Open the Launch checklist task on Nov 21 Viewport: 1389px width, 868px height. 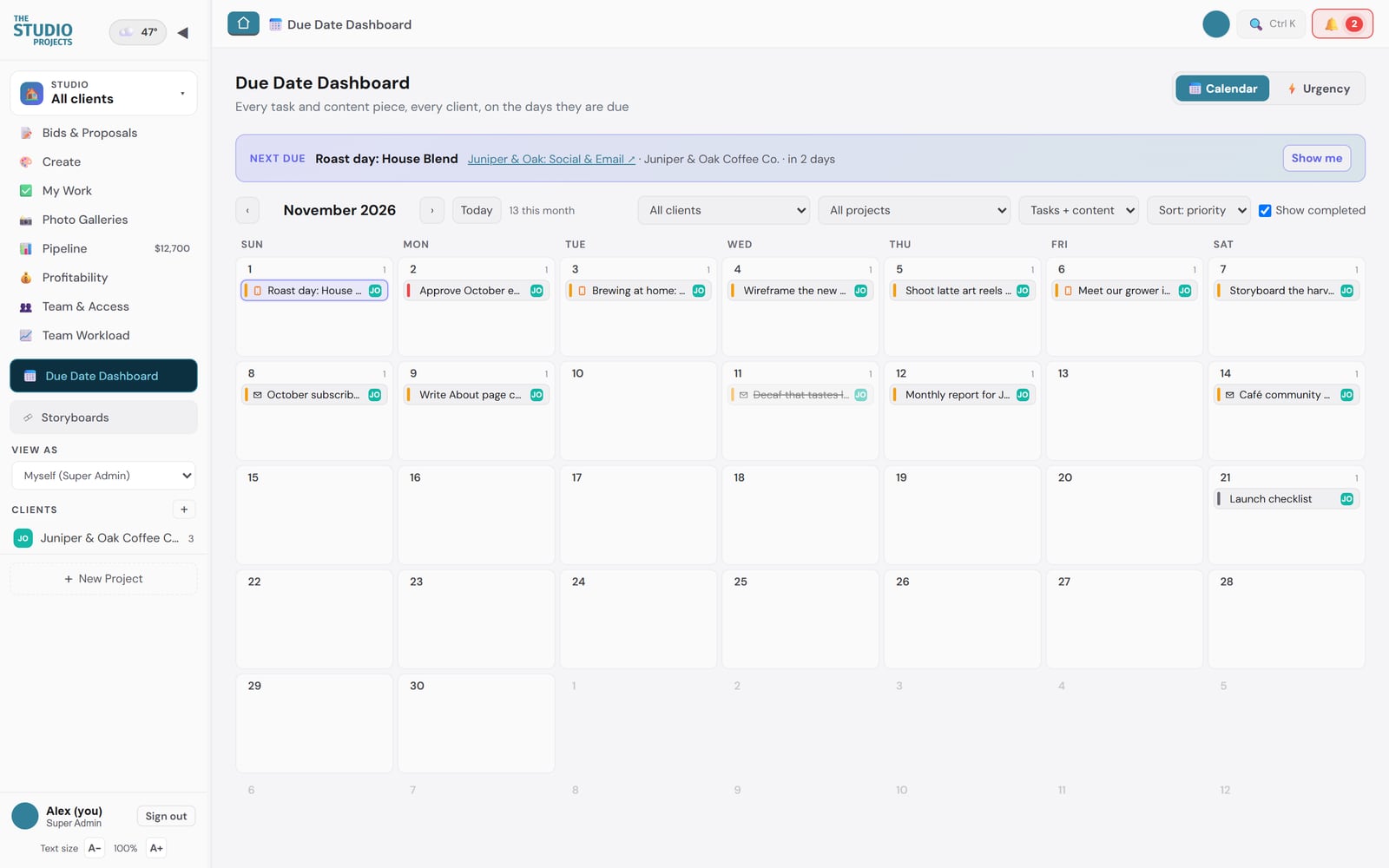1287,499
